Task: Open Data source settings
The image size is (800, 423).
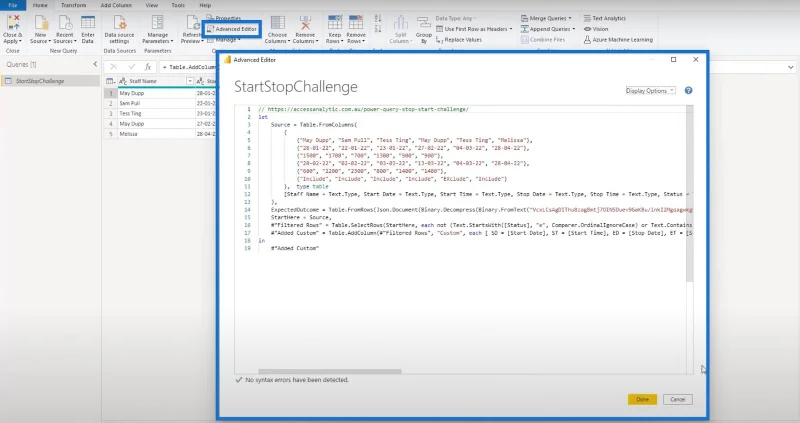Action: (x=119, y=29)
